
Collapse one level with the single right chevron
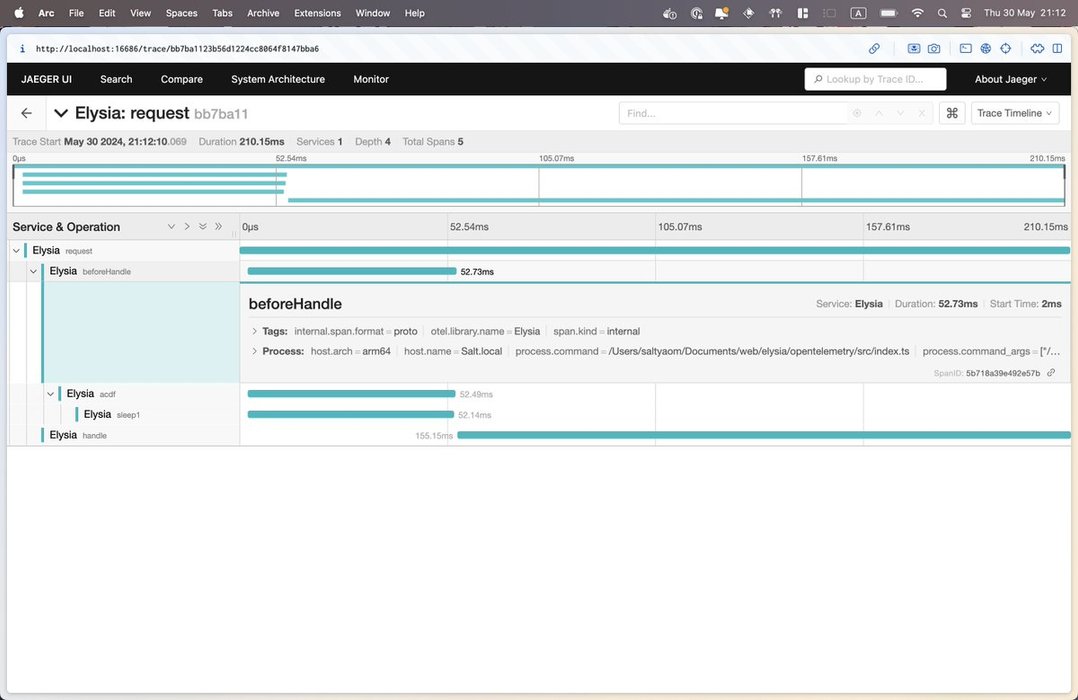point(187,226)
